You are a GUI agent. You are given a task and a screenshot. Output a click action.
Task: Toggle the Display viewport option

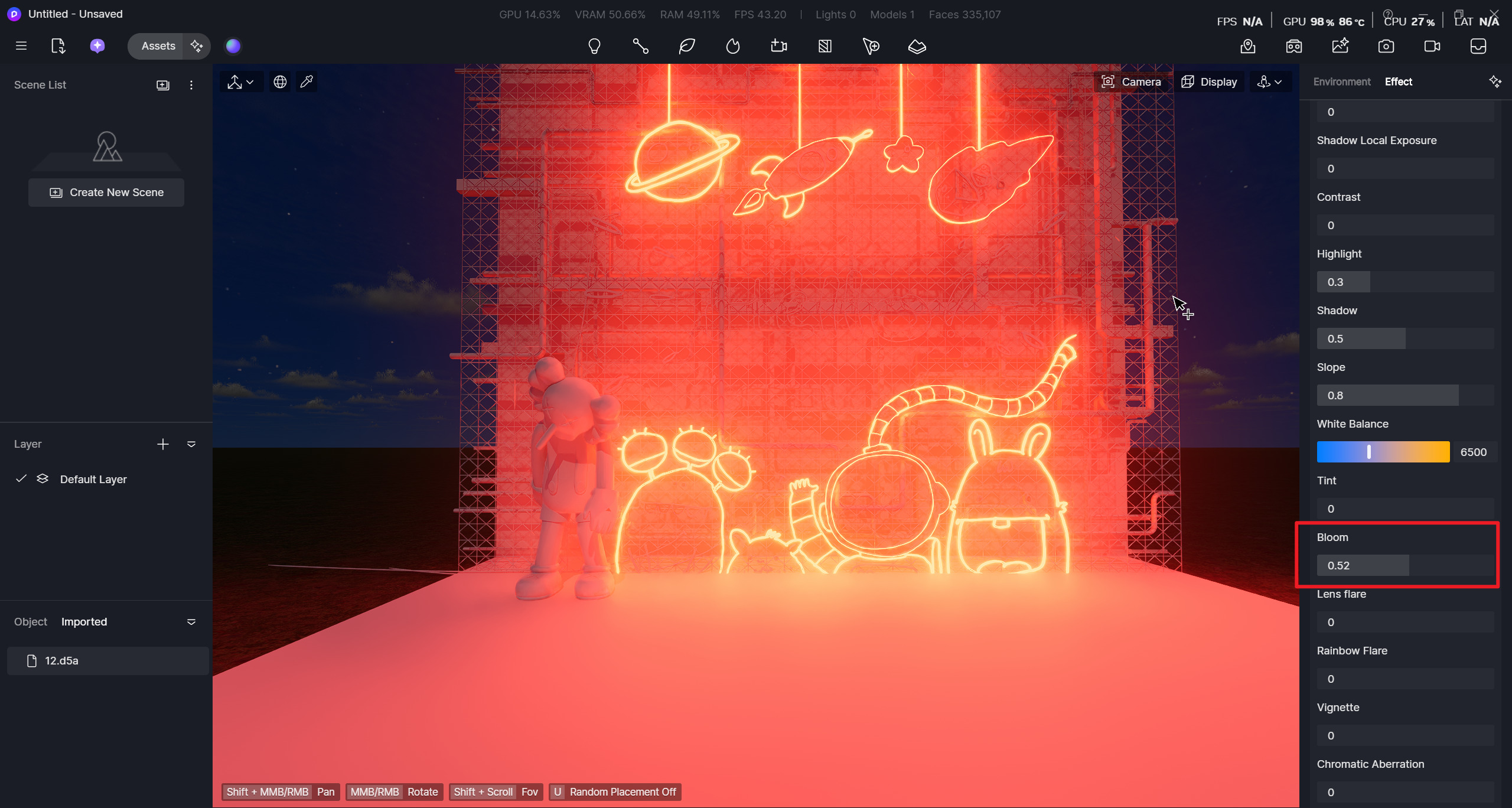coord(1208,82)
